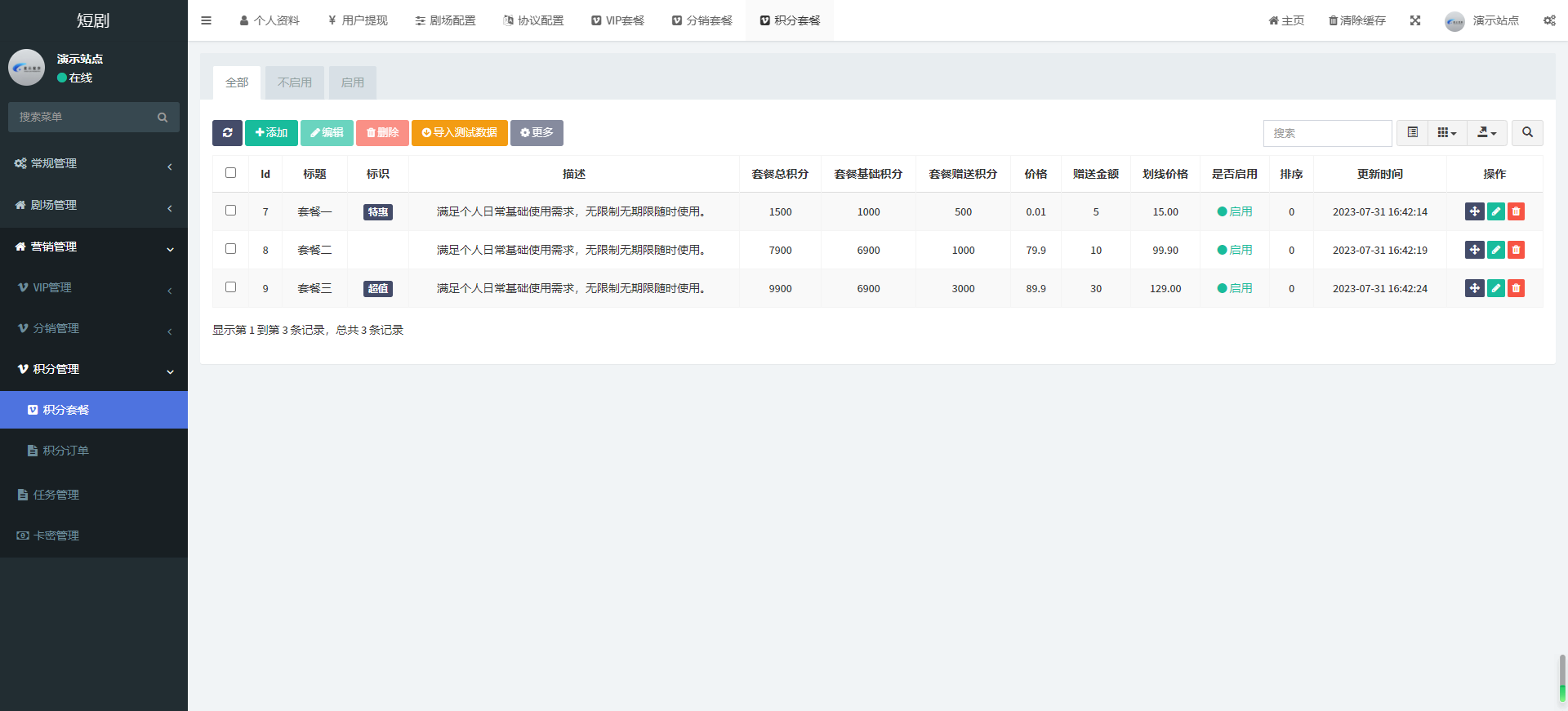This screenshot has width=1568, height=711.
Task: Open the export dropdown in table toolbar
Action: click(1487, 133)
